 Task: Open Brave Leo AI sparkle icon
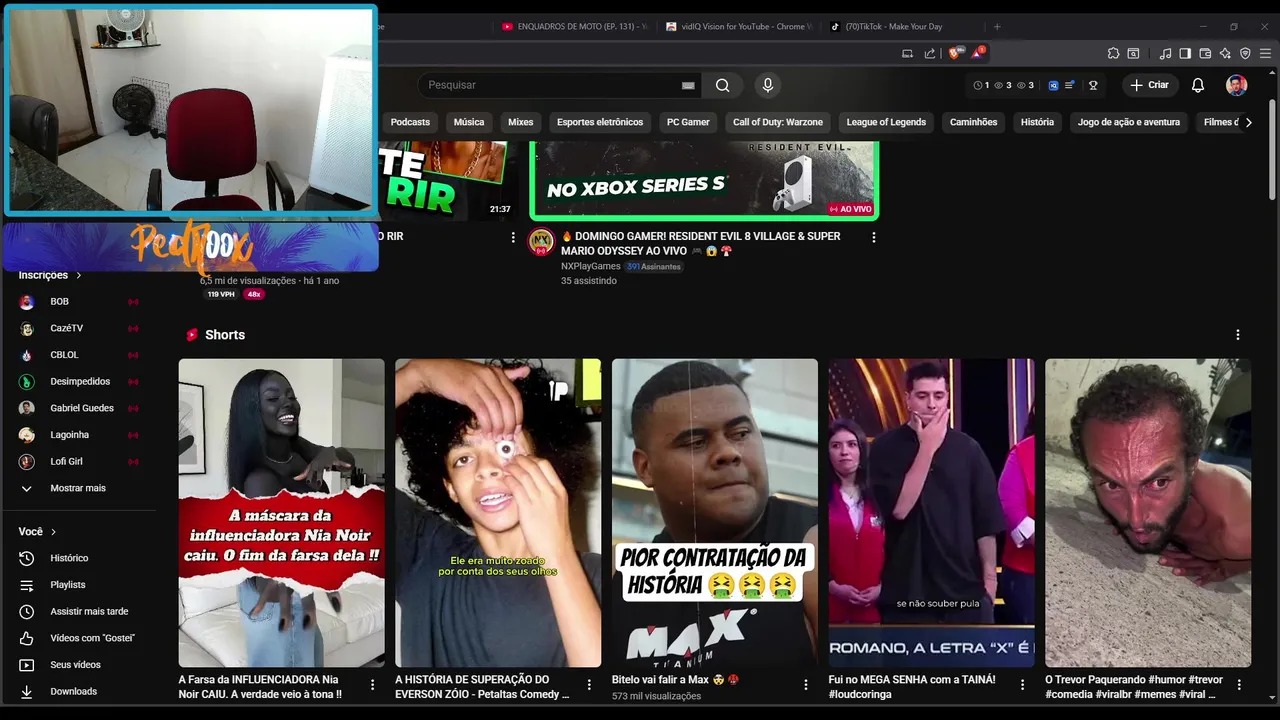1225,53
